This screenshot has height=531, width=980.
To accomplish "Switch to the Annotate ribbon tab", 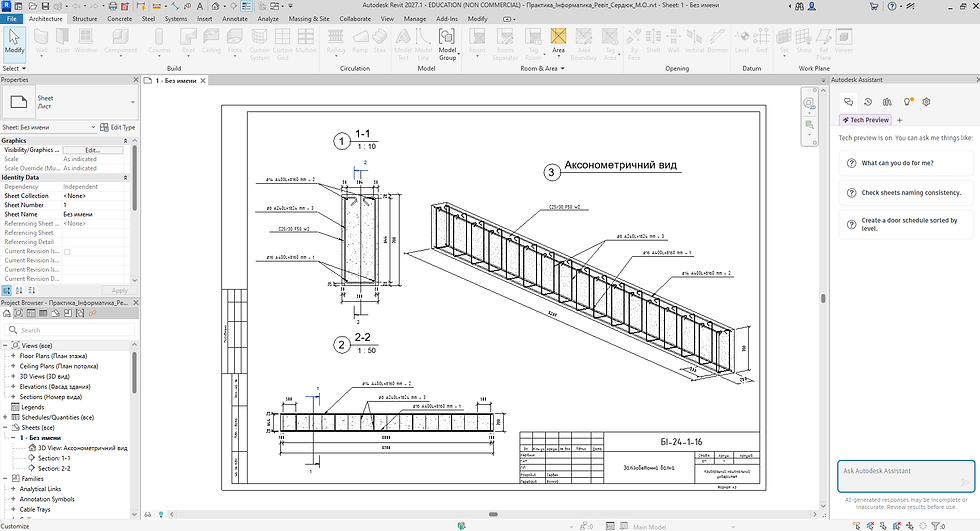I will click(235, 19).
